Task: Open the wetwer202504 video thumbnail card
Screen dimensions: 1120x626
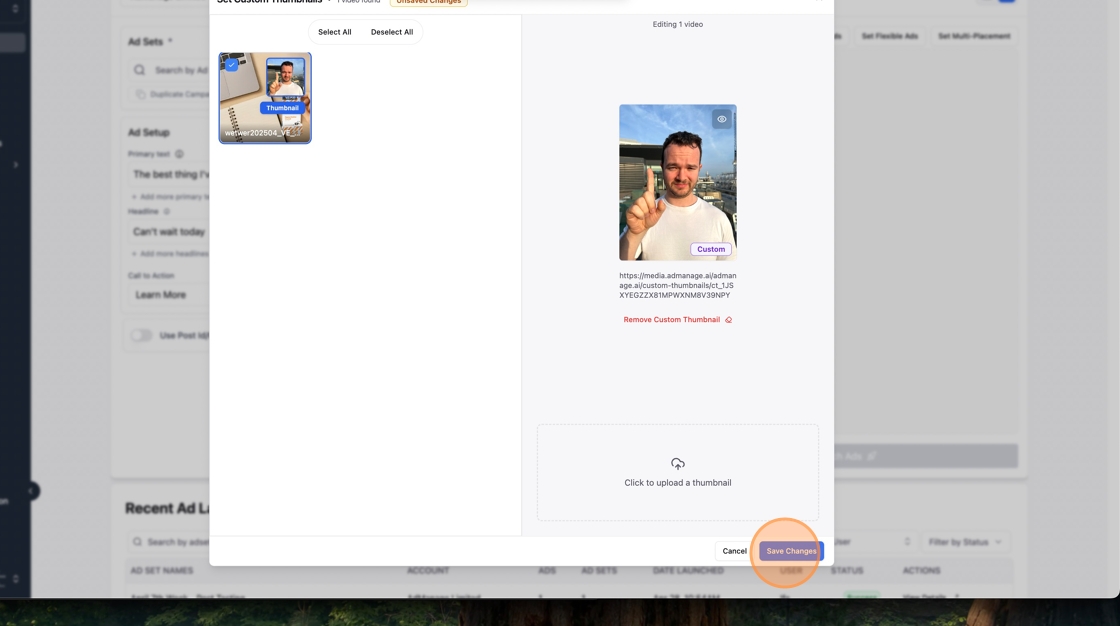Action: pos(265,98)
